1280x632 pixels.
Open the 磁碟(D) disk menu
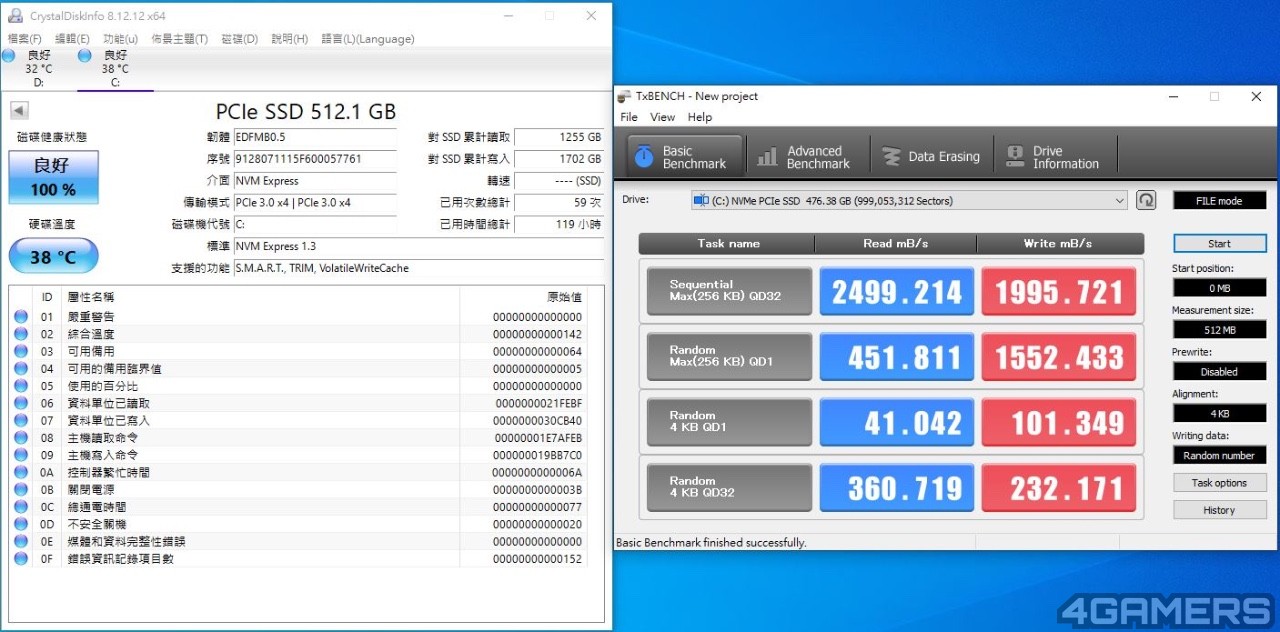click(x=240, y=39)
